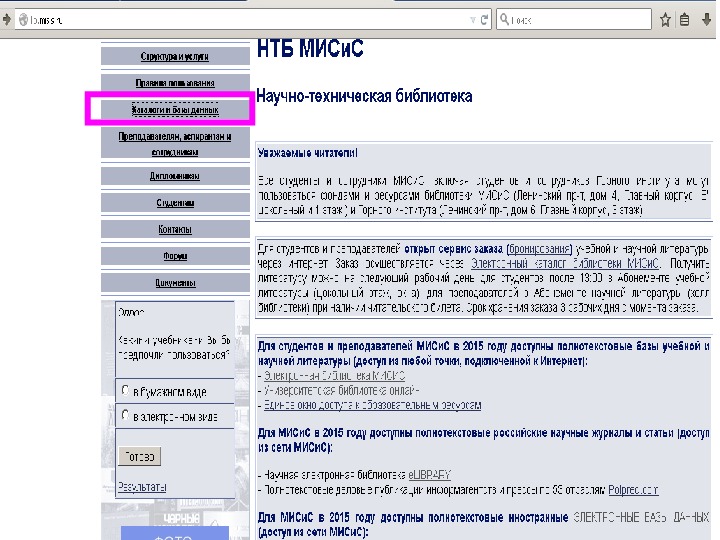This screenshot has height=540, width=720.
Task: Click the search magnifier icon
Action: click(x=504, y=19)
